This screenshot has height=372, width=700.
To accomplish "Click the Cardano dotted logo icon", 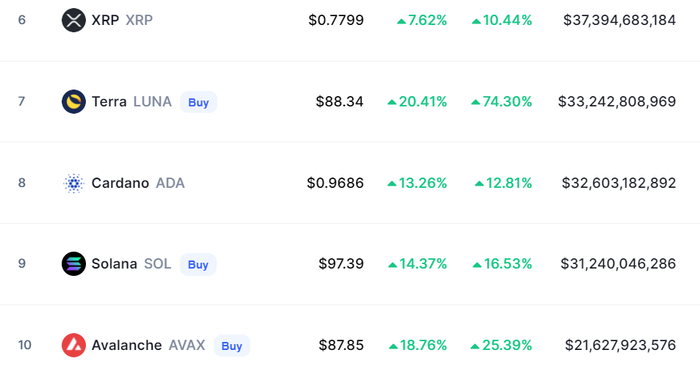I will (74, 183).
